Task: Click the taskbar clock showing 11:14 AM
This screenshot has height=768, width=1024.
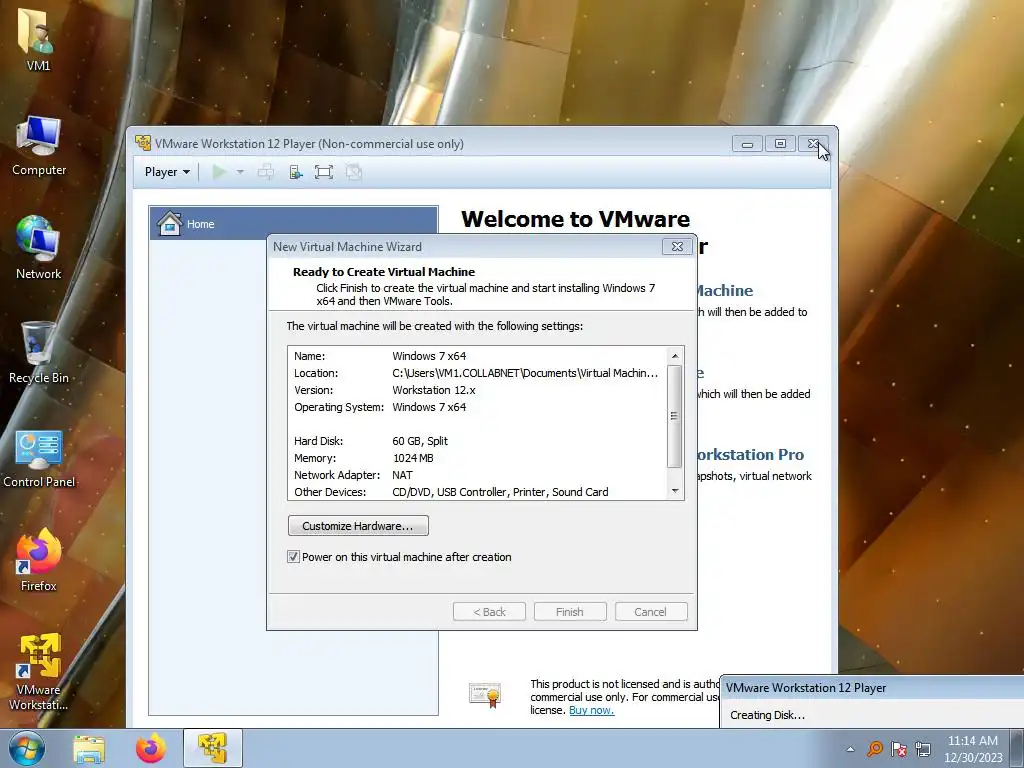Action: tap(973, 749)
